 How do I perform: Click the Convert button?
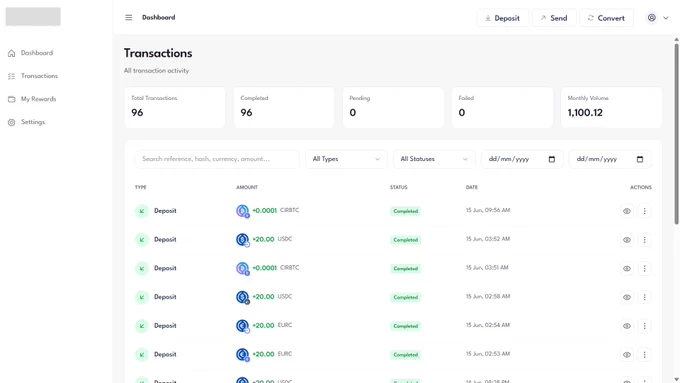click(x=606, y=18)
